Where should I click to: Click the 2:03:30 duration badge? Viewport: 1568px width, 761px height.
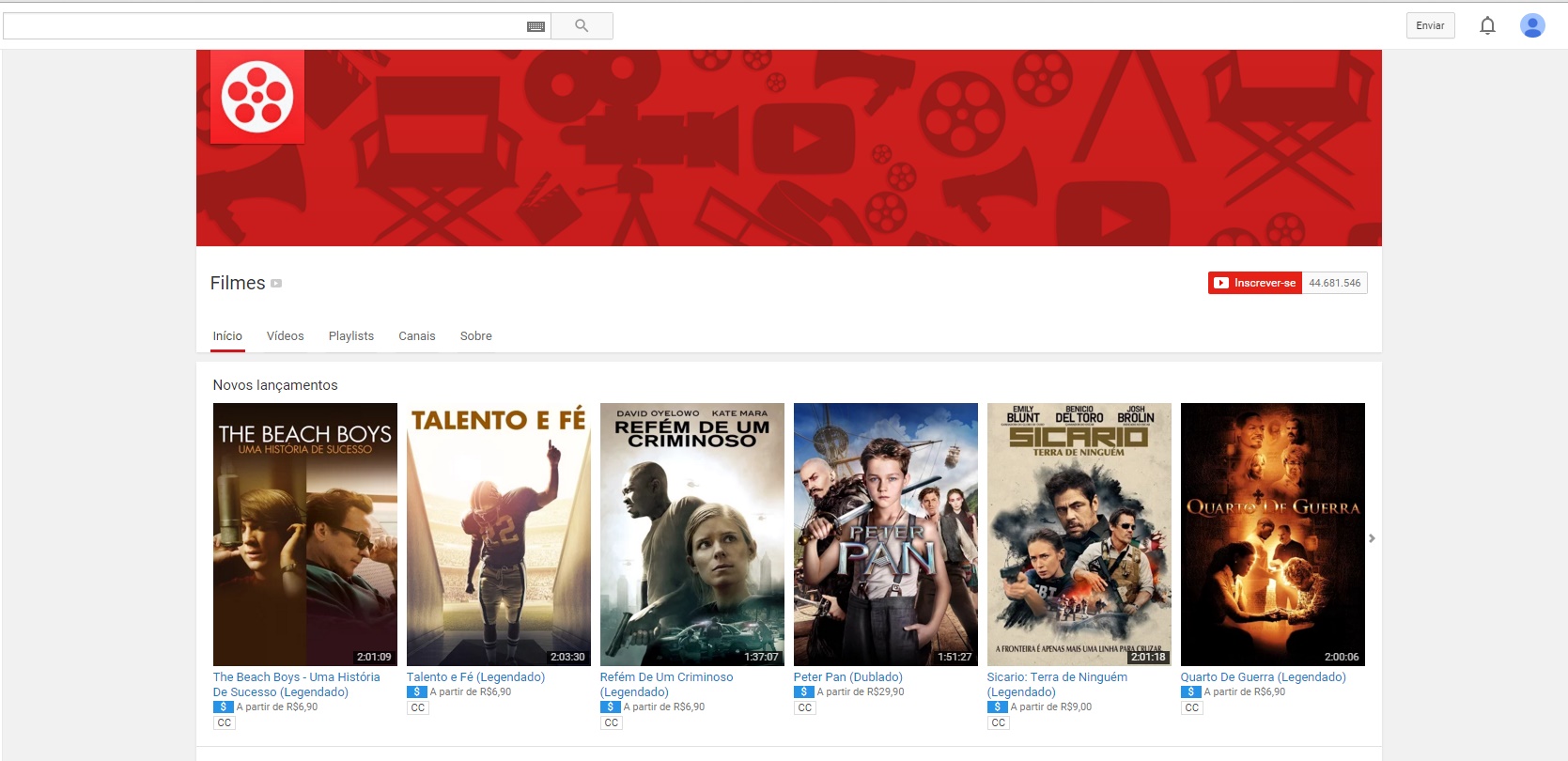[567, 657]
